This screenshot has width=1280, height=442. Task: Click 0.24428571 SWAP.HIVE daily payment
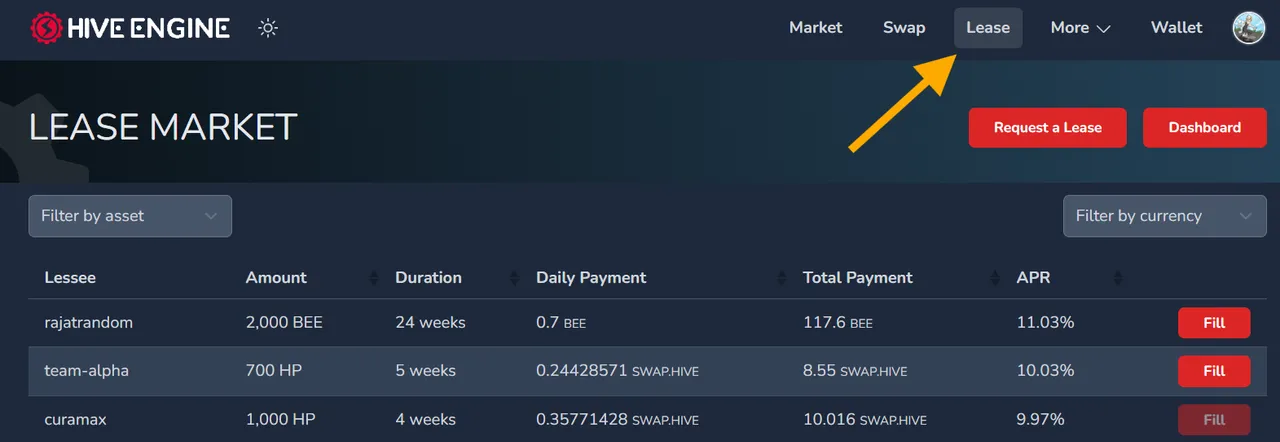pos(617,371)
